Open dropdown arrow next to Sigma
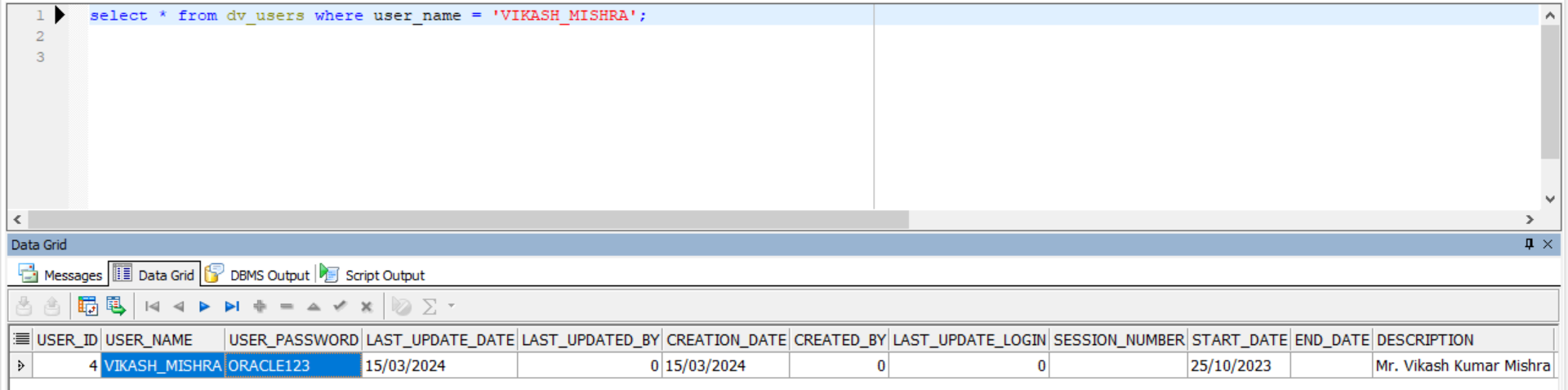This screenshot has width=1568, height=390. point(452,307)
